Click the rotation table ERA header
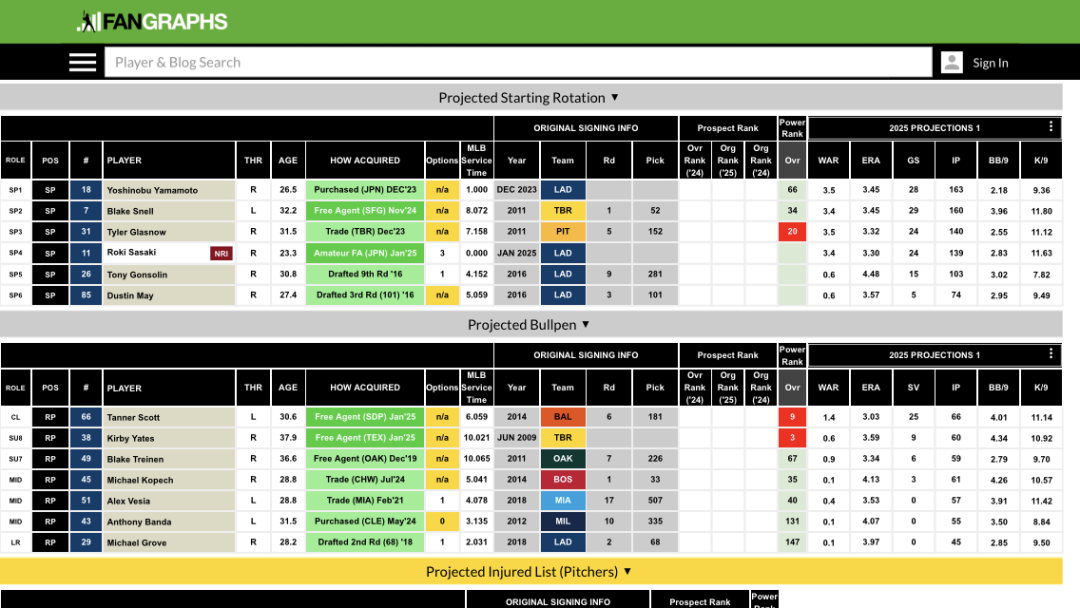Image resolution: width=1080 pixels, height=608 pixels. pyautogui.click(x=871, y=160)
